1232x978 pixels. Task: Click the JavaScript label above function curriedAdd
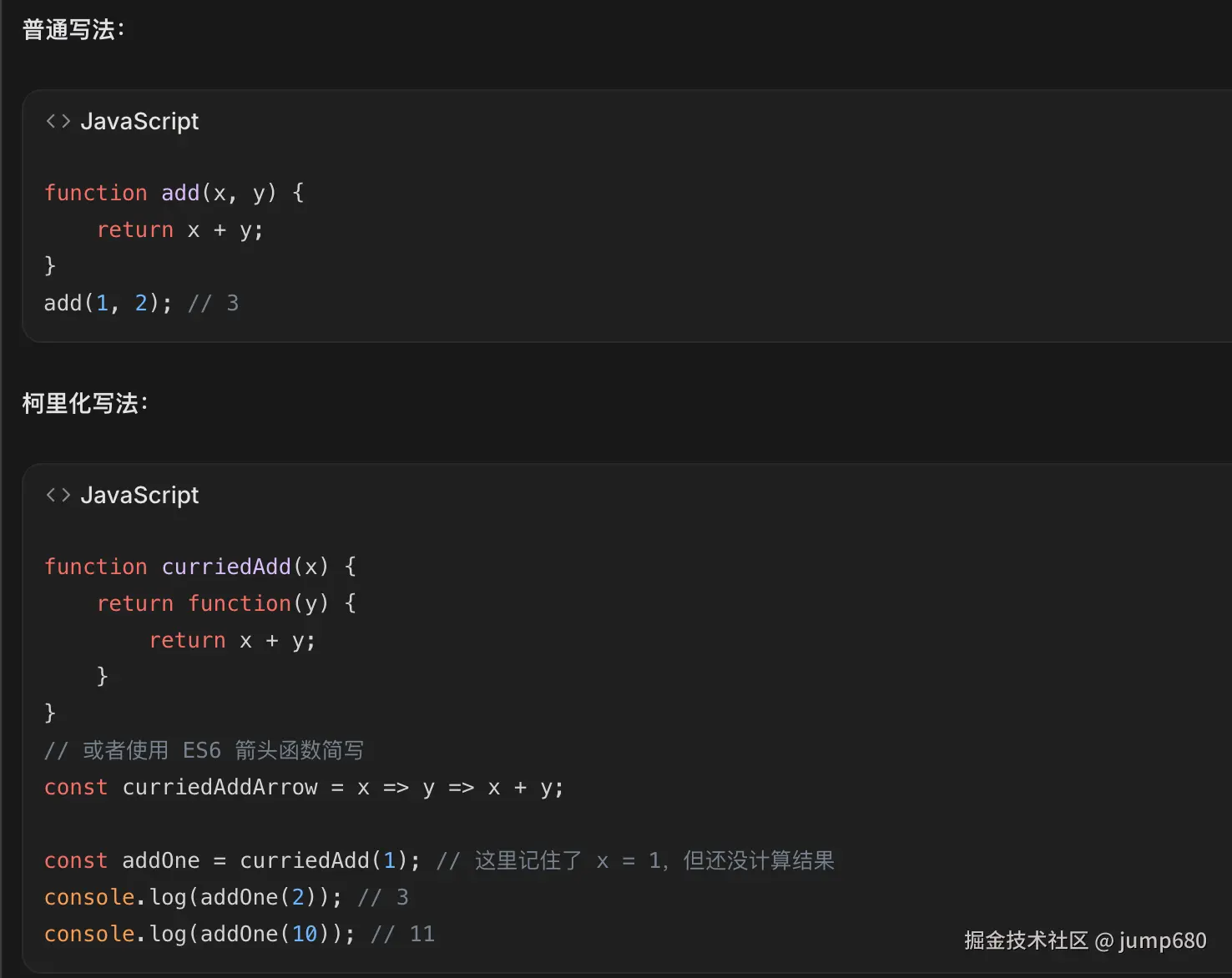[x=139, y=496]
